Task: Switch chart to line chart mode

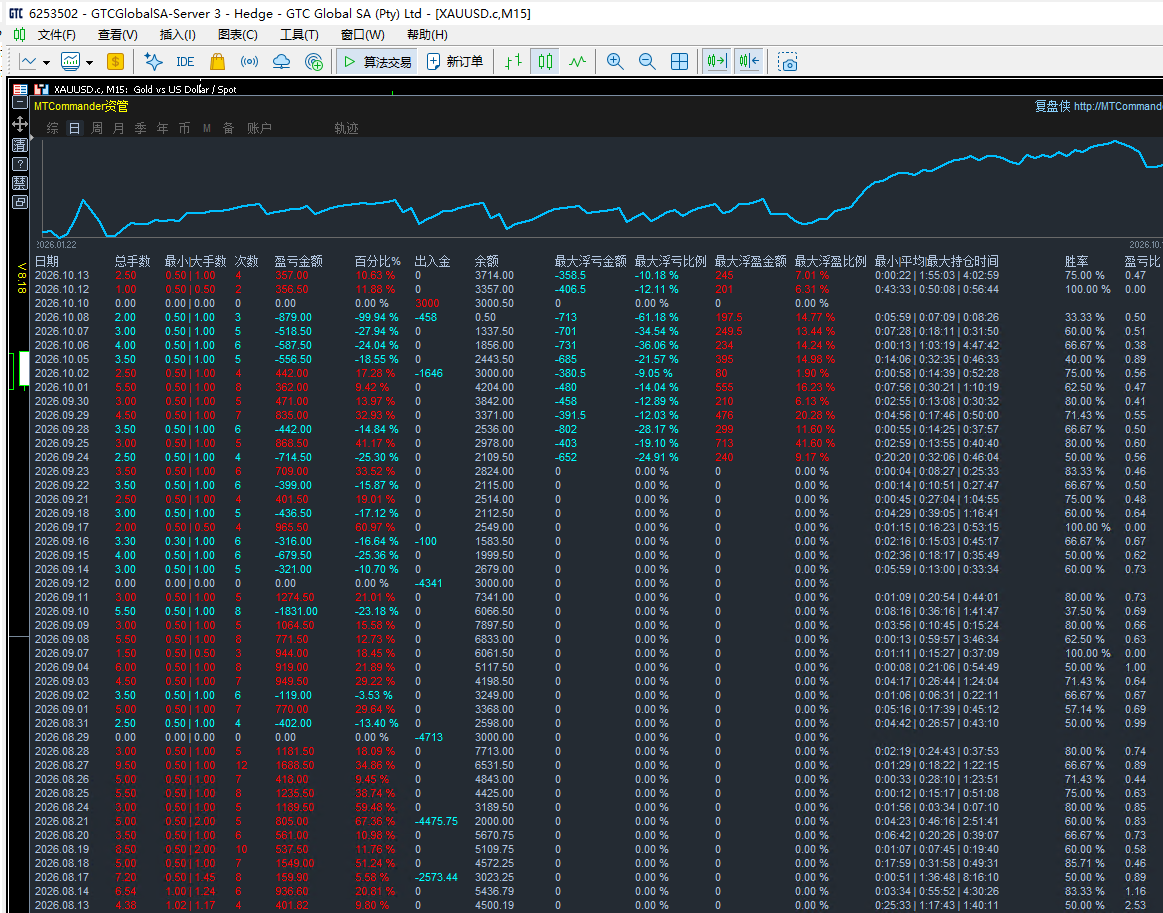Action: 577,62
